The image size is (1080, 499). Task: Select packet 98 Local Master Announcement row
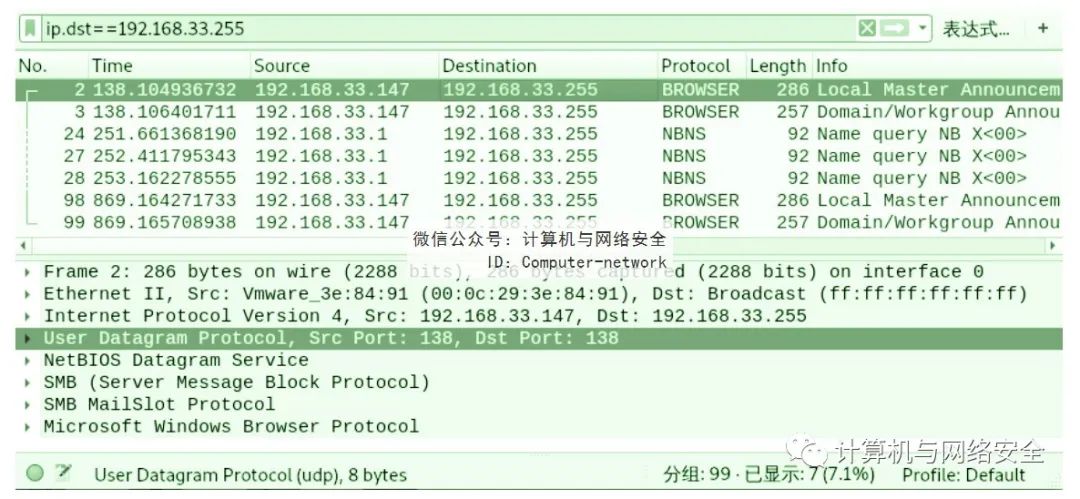point(539,200)
